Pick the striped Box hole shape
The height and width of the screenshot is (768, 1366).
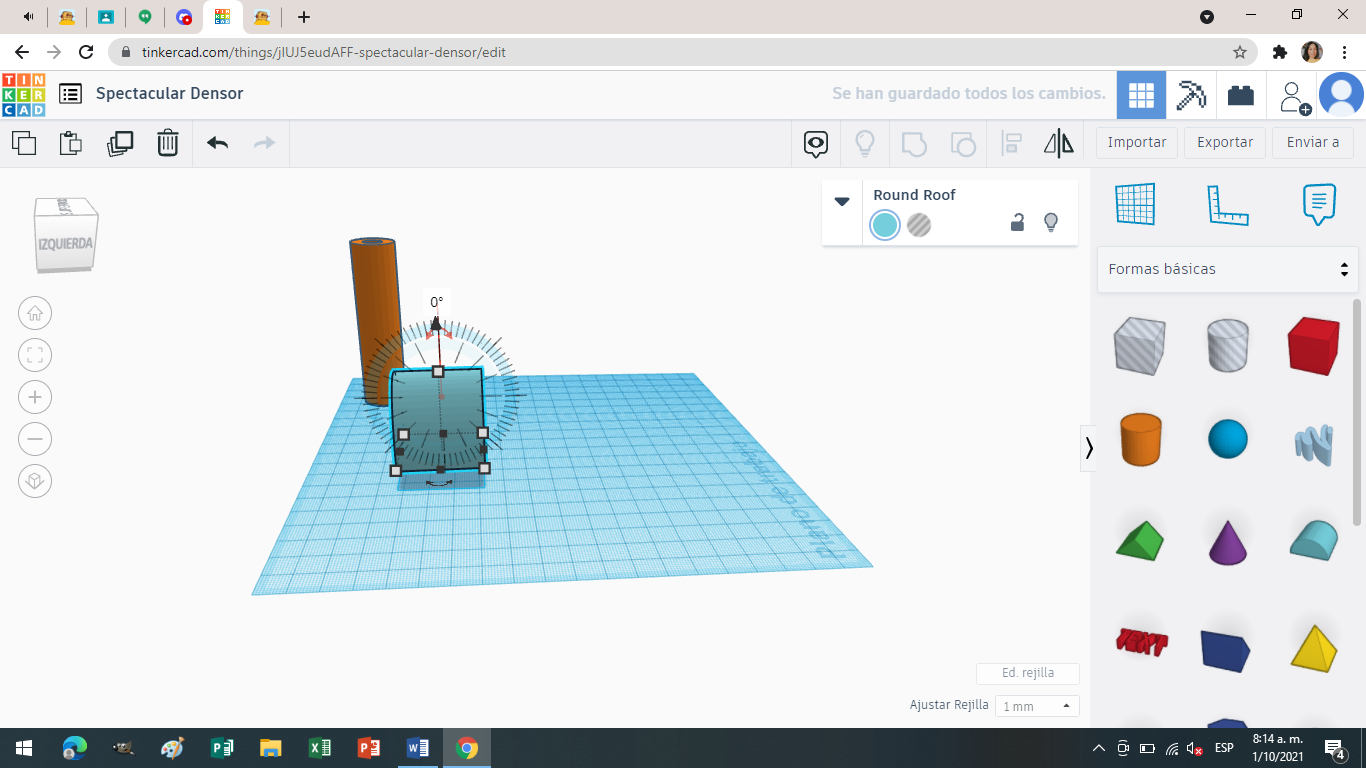(x=1139, y=345)
